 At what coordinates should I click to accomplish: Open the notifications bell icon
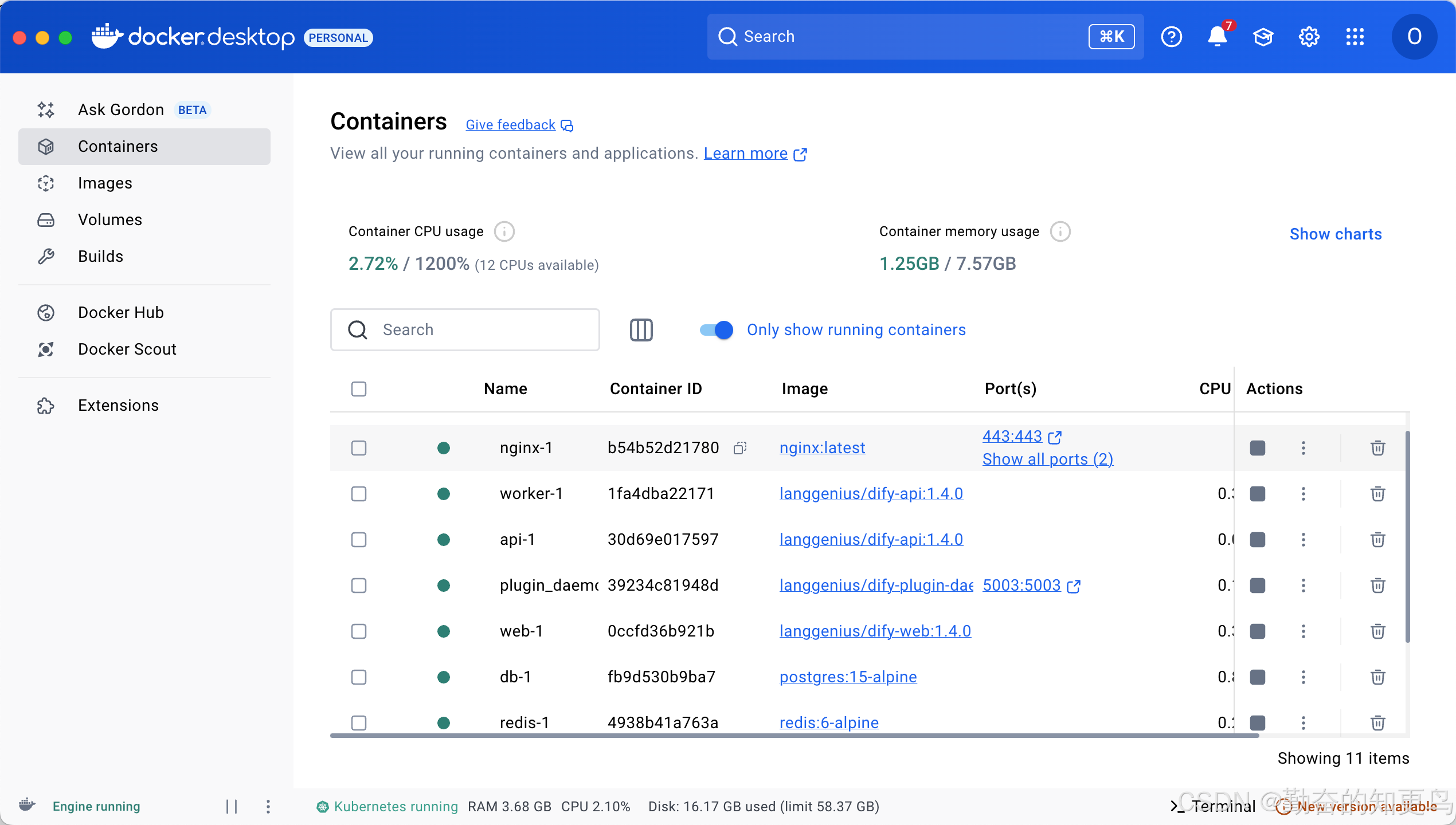coord(1216,37)
